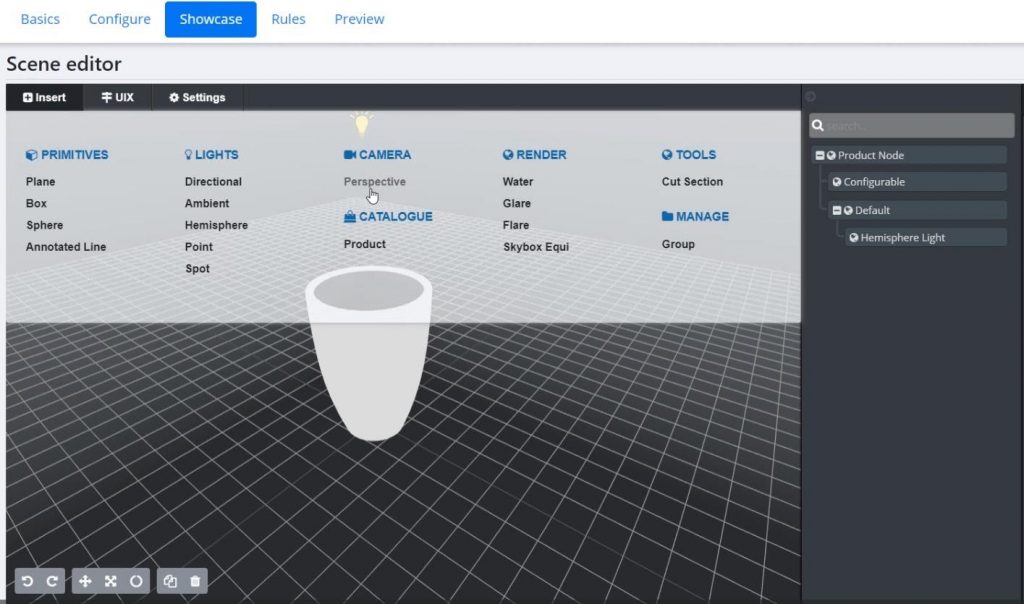
Task: Add the Water render effect
Action: (518, 182)
